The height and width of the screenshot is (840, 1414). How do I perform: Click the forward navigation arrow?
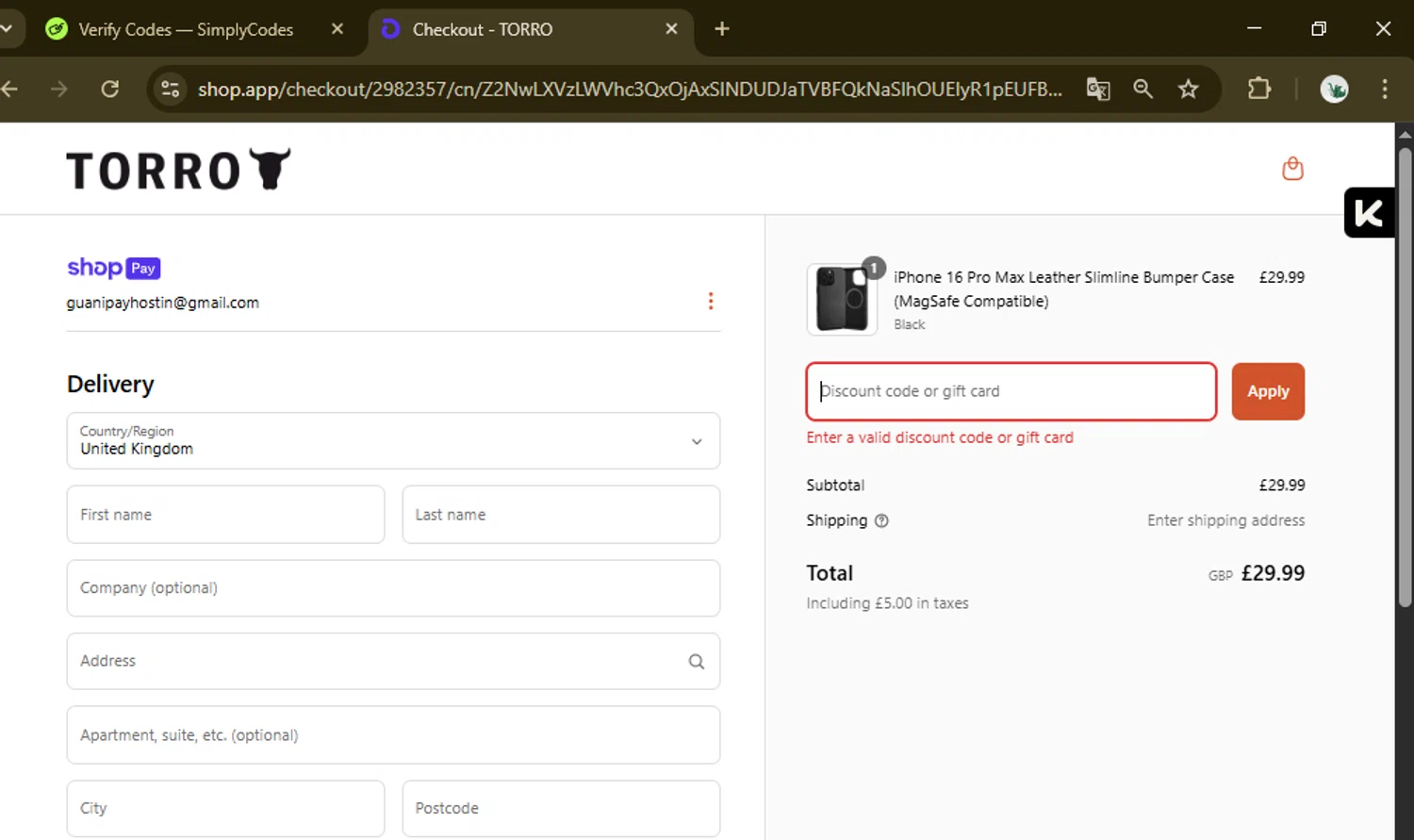59,89
